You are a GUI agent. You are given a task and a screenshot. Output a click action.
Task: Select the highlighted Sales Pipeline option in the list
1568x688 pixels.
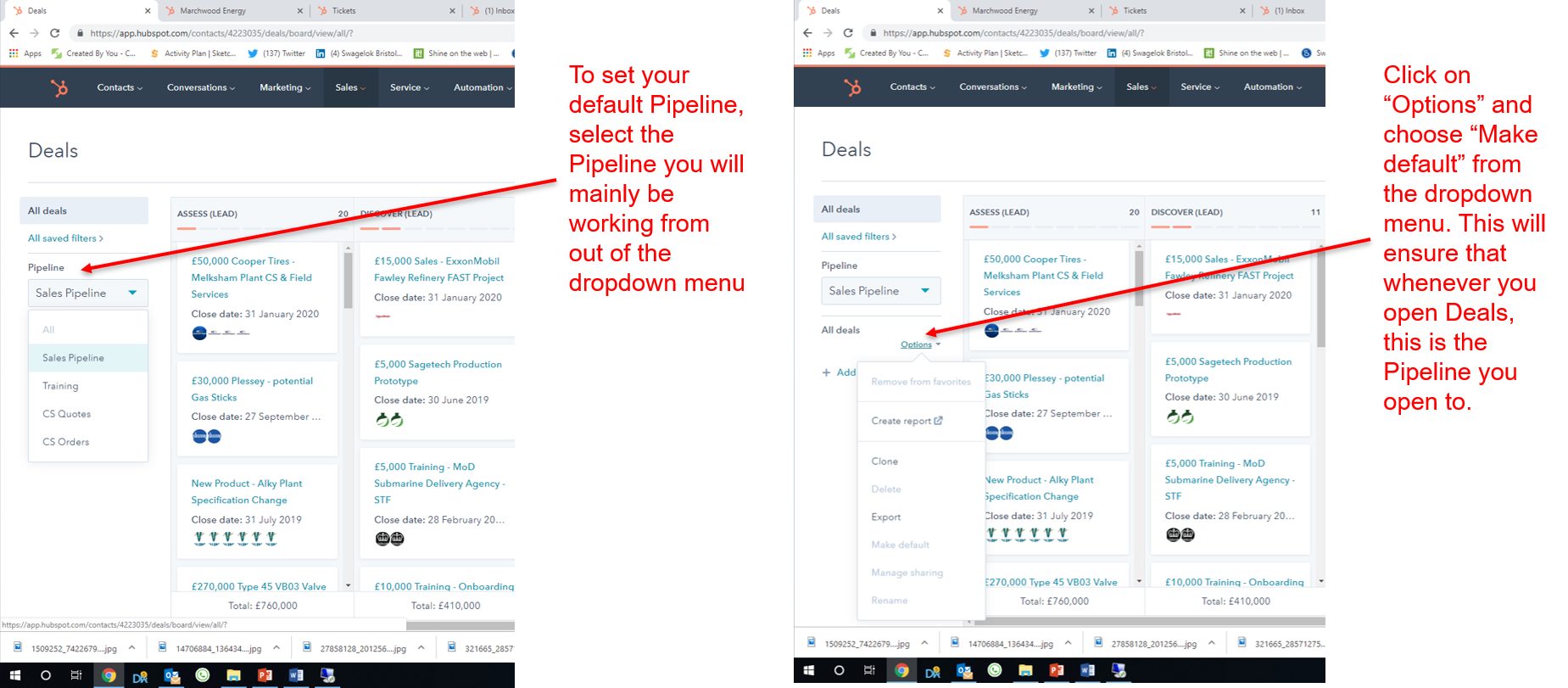click(88, 358)
